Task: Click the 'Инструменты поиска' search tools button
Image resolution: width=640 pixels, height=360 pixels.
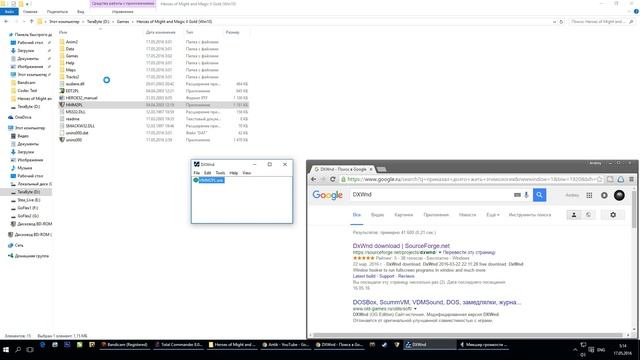Action: pyautogui.click(x=530, y=215)
